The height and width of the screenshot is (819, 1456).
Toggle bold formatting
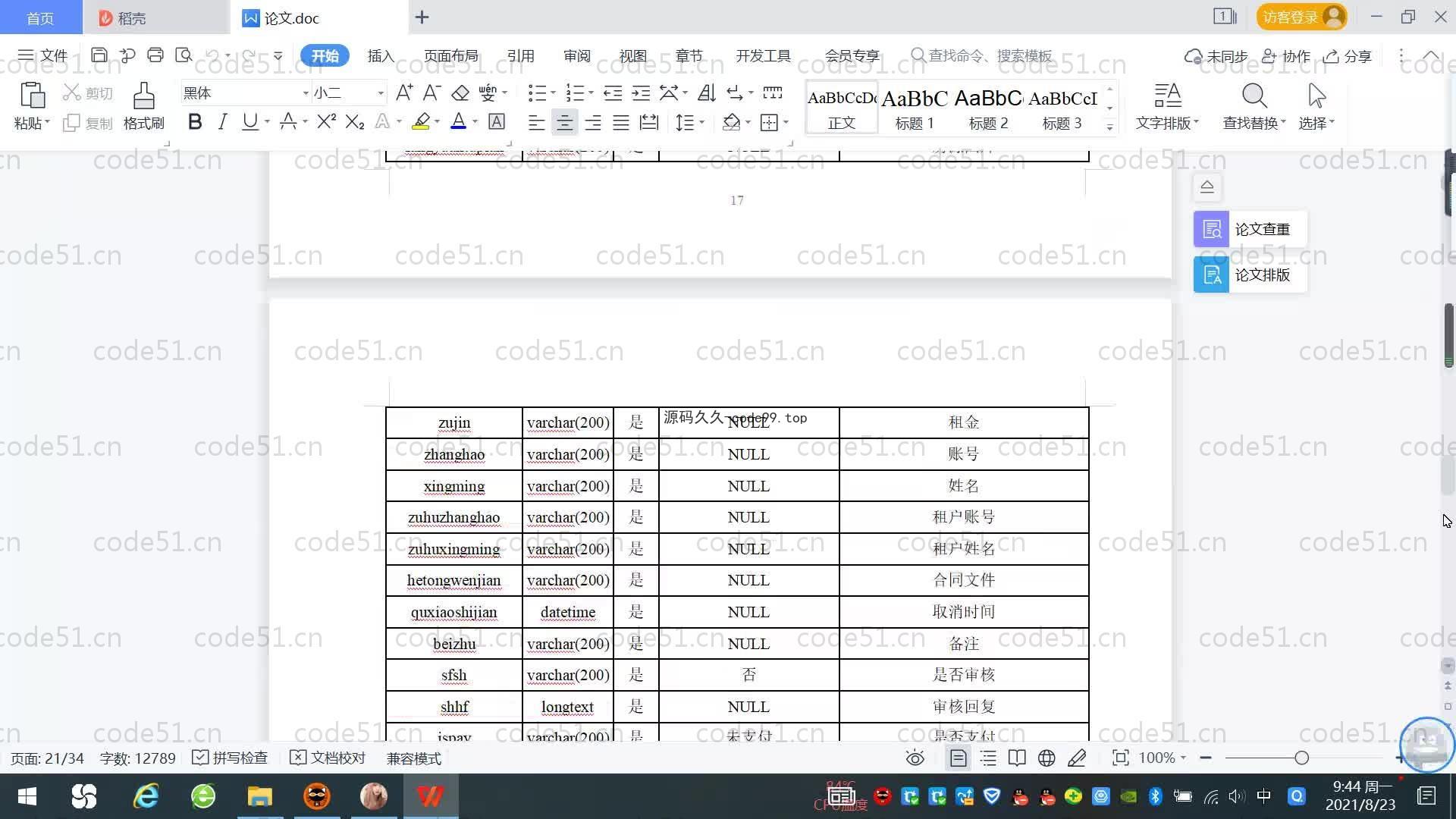pos(195,121)
